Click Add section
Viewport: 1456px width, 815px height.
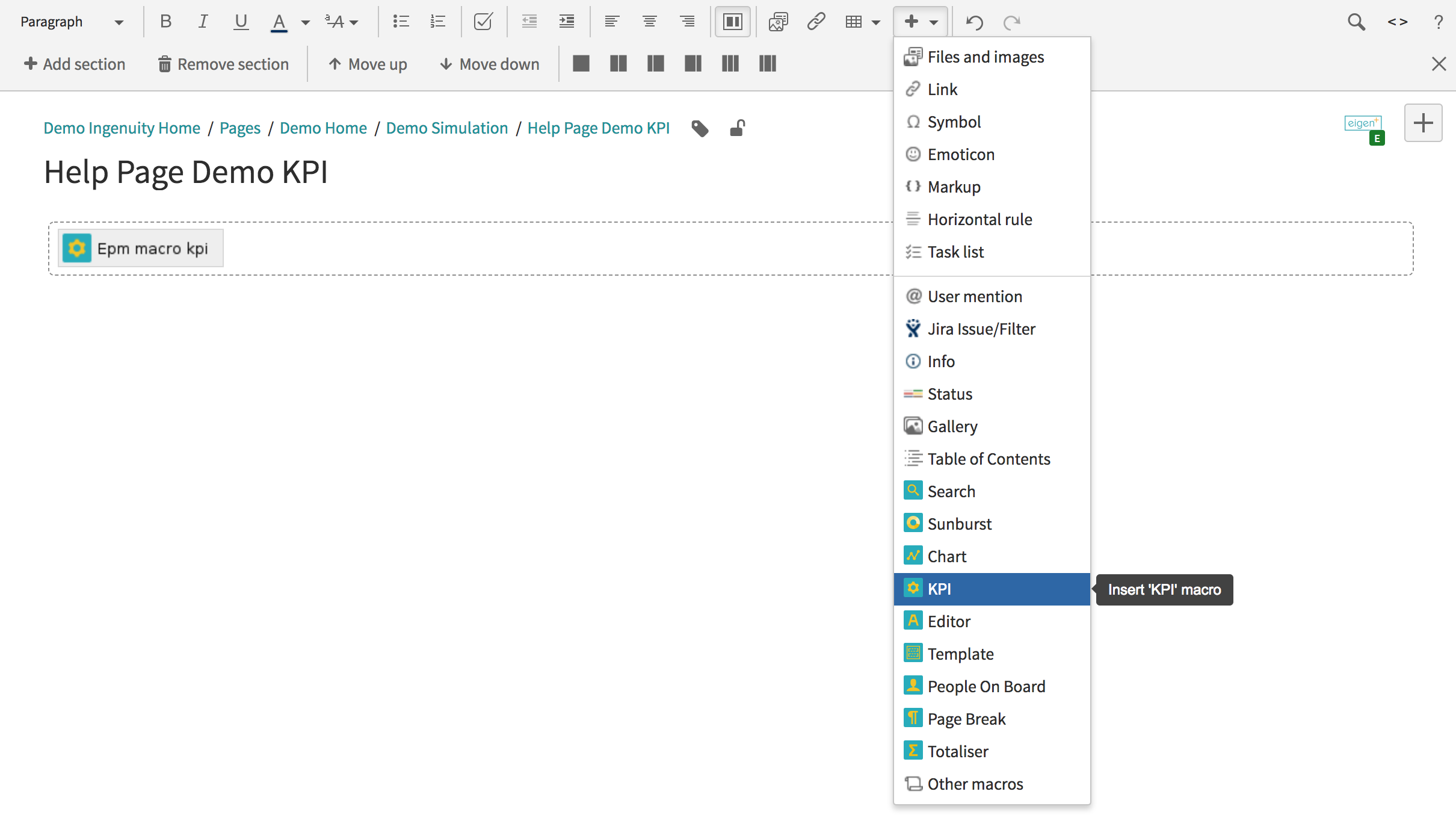click(75, 64)
